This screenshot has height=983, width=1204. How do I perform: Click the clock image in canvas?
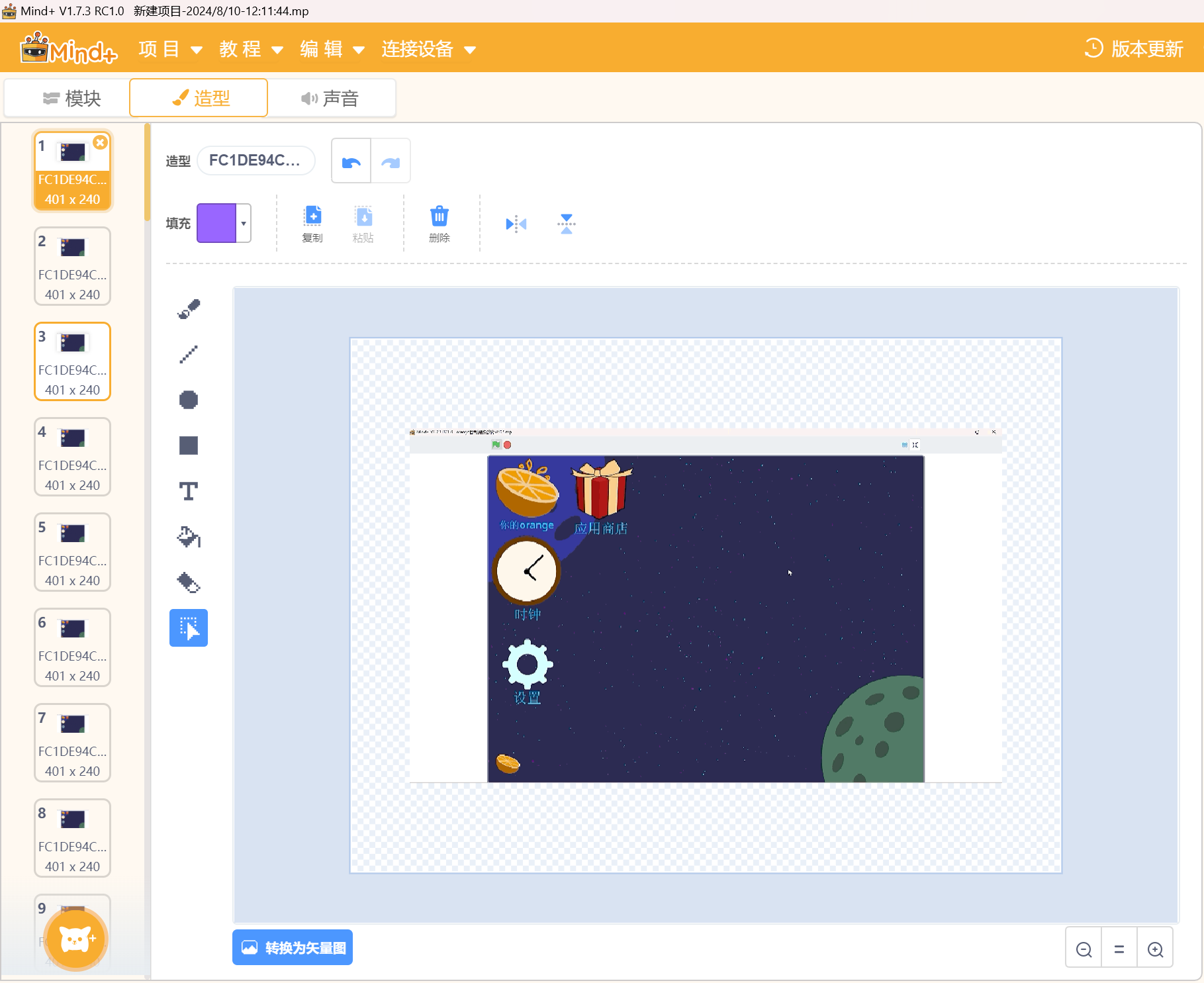click(527, 571)
